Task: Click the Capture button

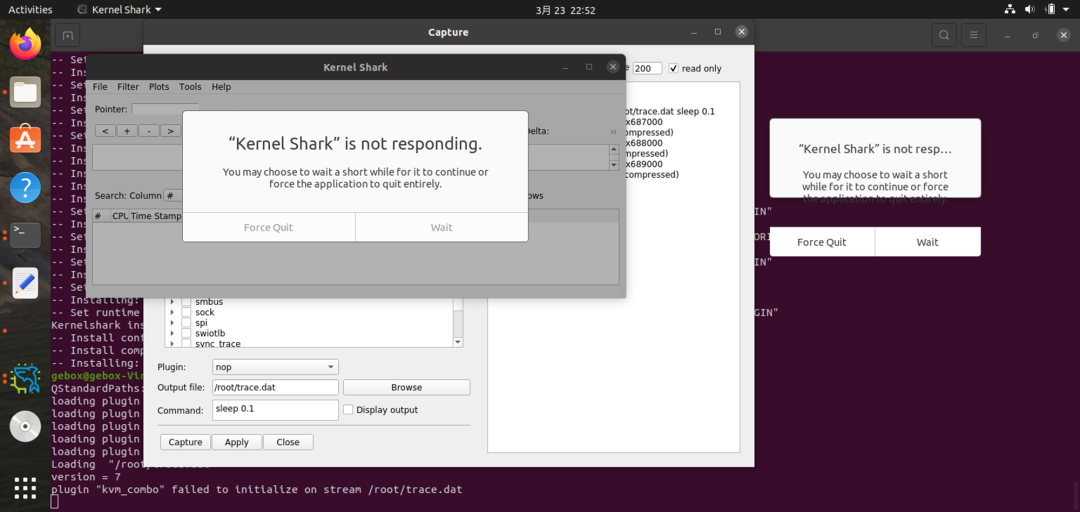Action: (x=185, y=442)
